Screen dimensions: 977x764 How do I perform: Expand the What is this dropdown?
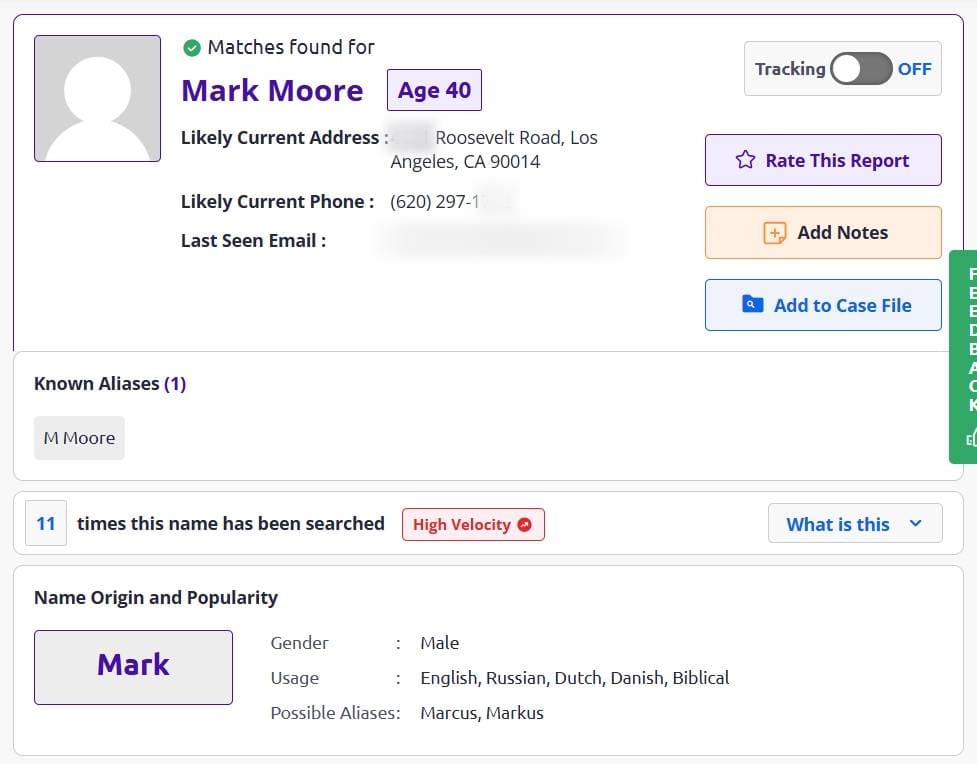pos(855,523)
